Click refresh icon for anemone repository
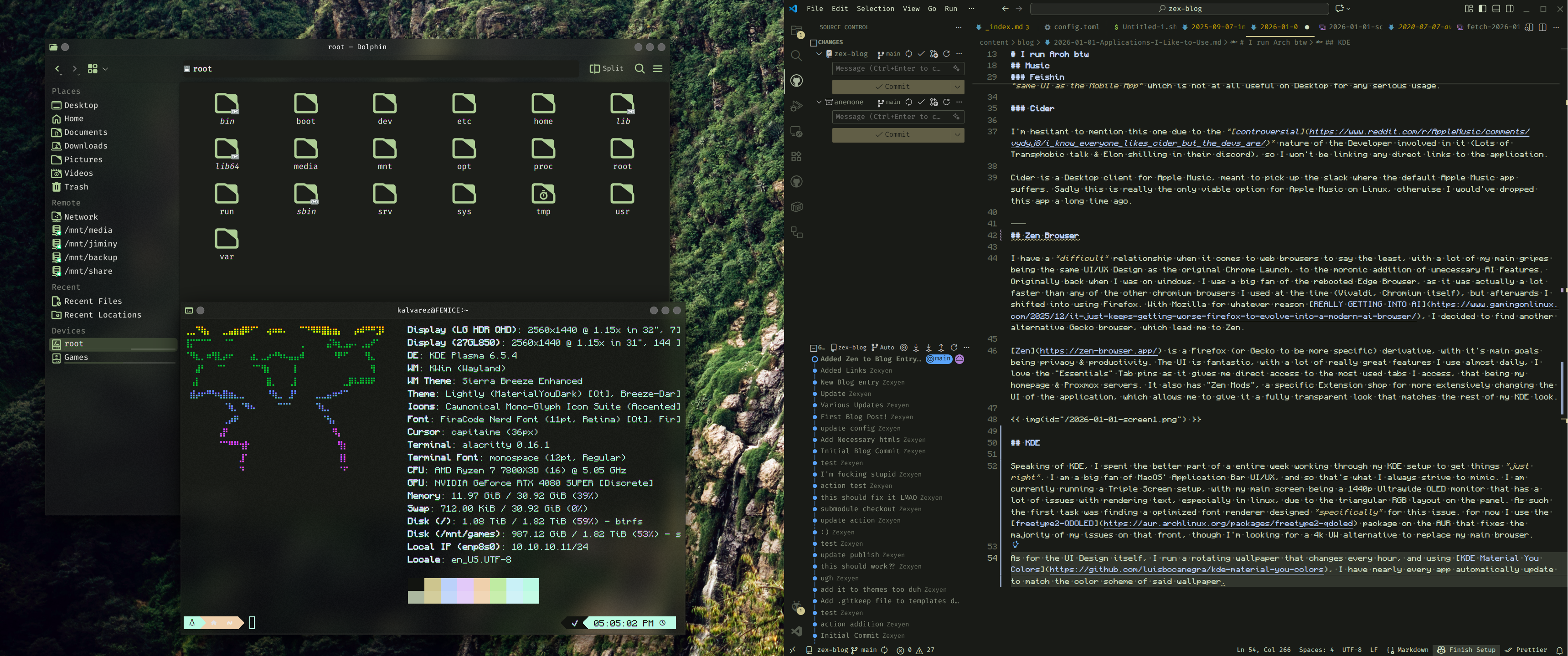 coord(946,102)
